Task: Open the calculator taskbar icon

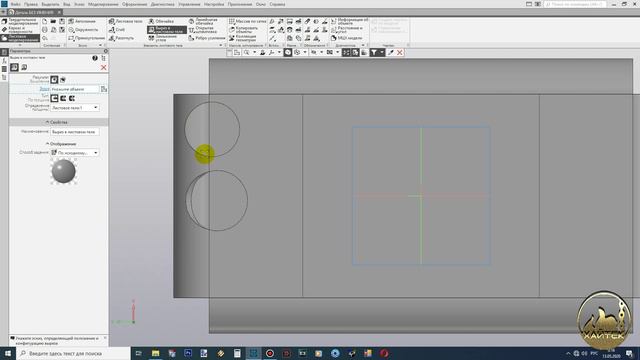Action: tap(237, 353)
